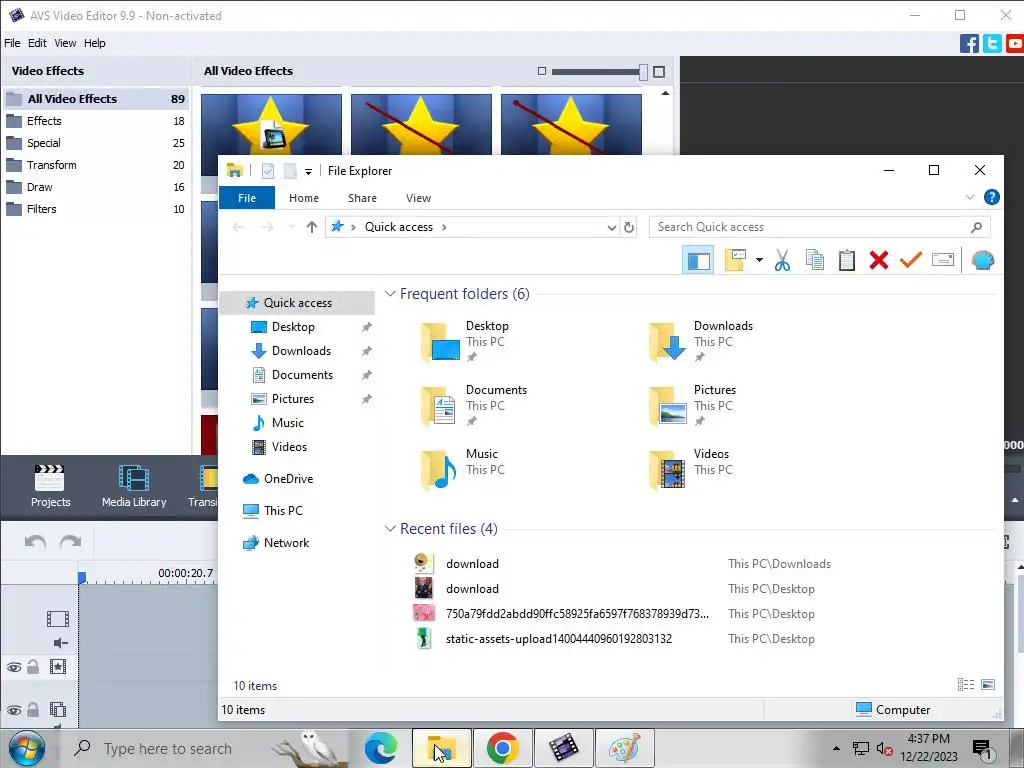
Task: Adjust the effects thumbnail size slider
Action: [643, 72]
